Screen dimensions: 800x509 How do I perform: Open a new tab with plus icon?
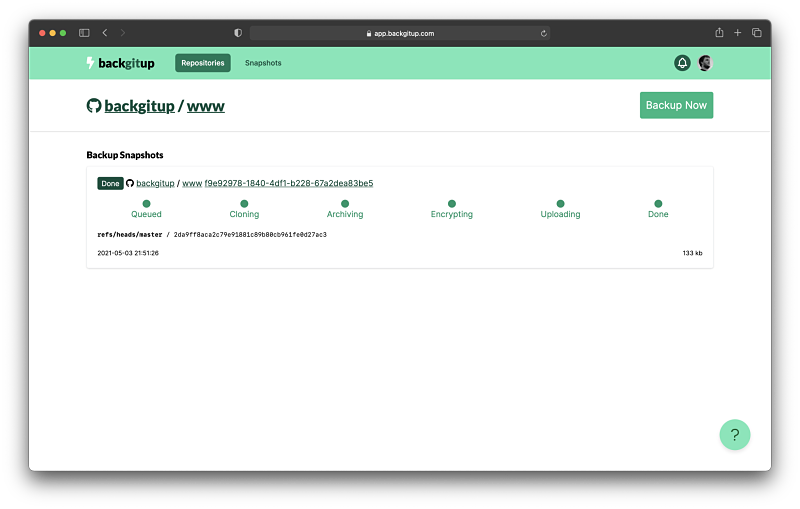click(737, 33)
